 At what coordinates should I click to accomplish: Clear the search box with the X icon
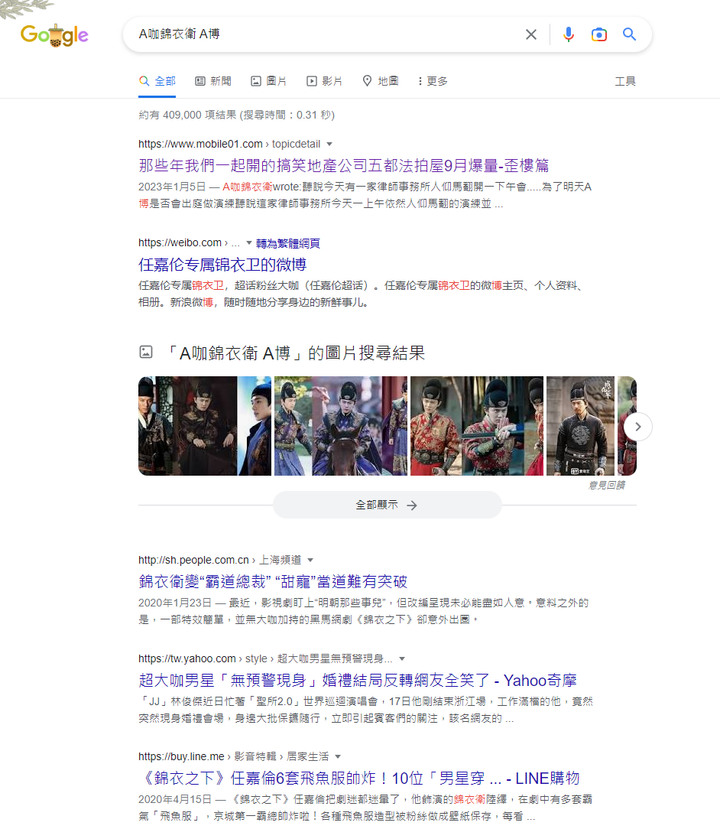531,34
